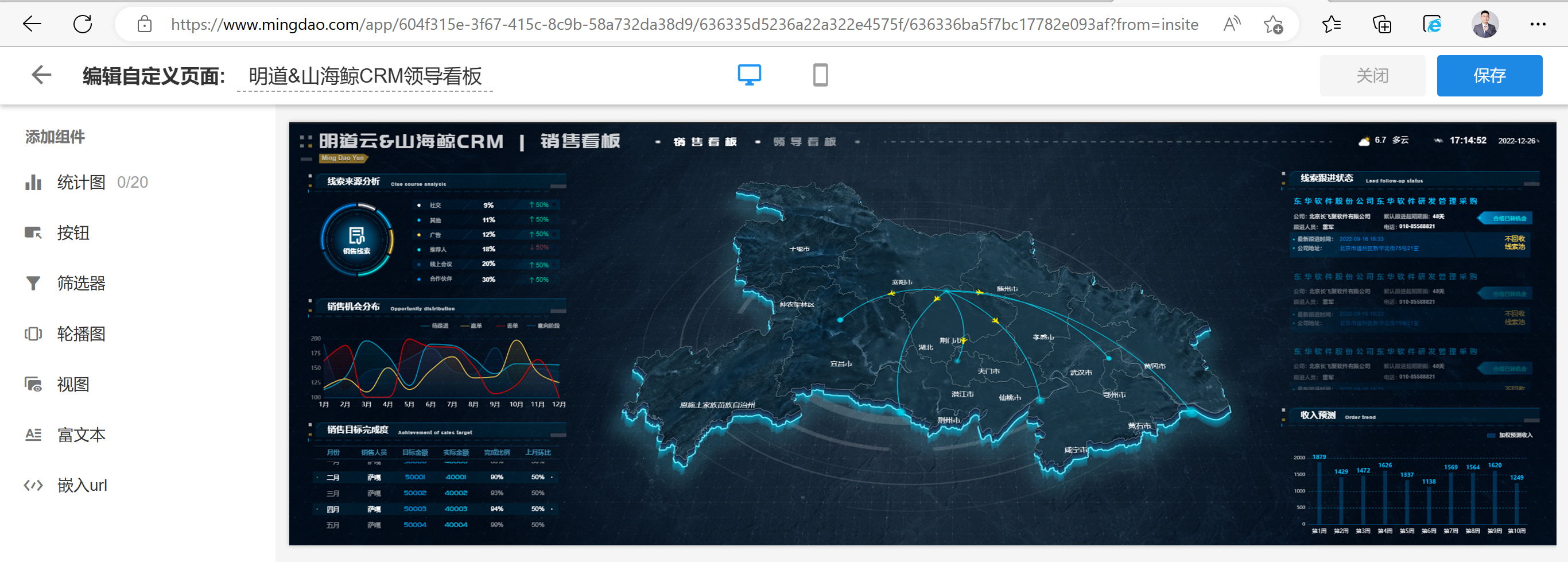Open the browser Collections icon
The height and width of the screenshot is (562, 1568).
coord(1381,24)
